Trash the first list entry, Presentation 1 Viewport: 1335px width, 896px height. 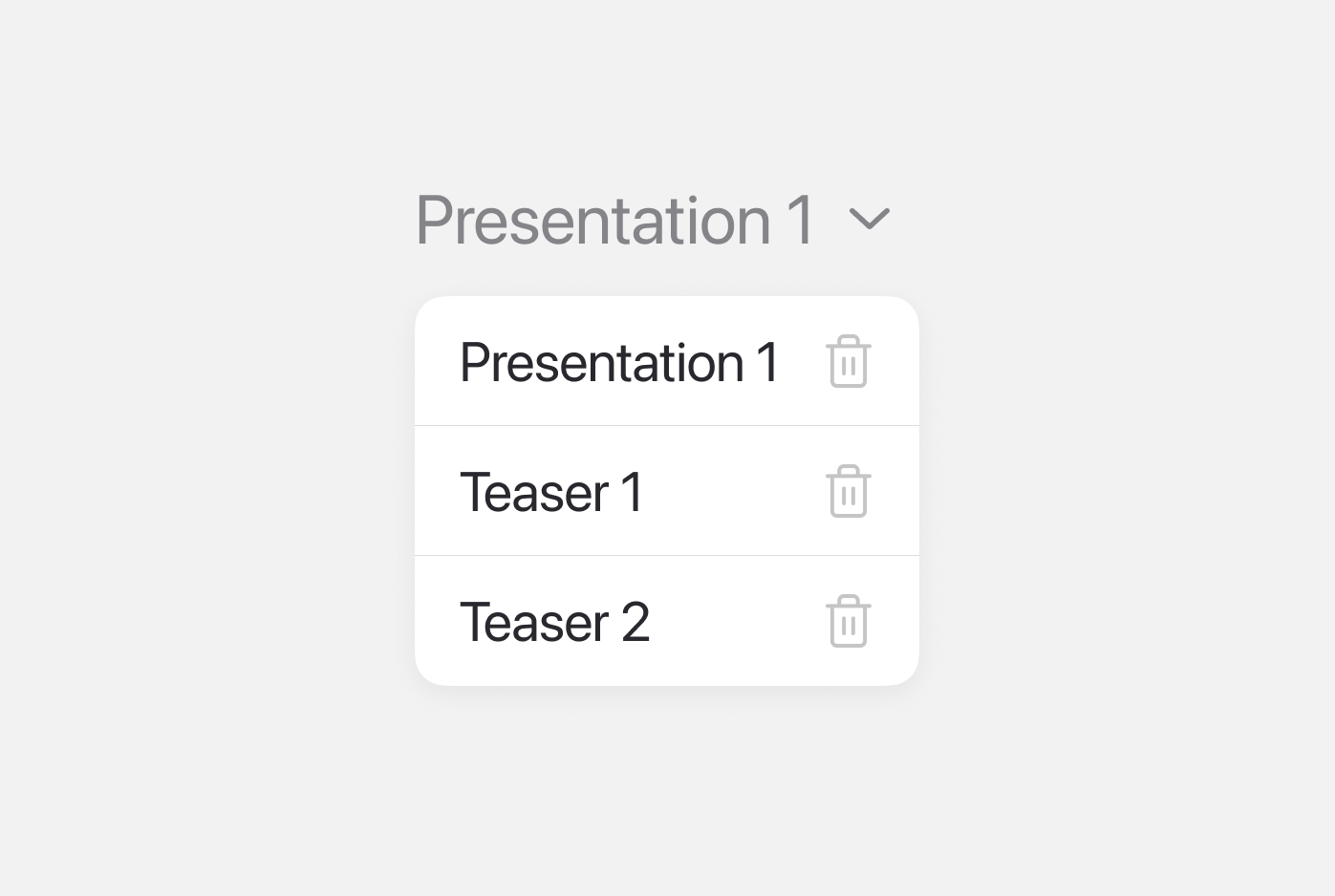point(848,362)
